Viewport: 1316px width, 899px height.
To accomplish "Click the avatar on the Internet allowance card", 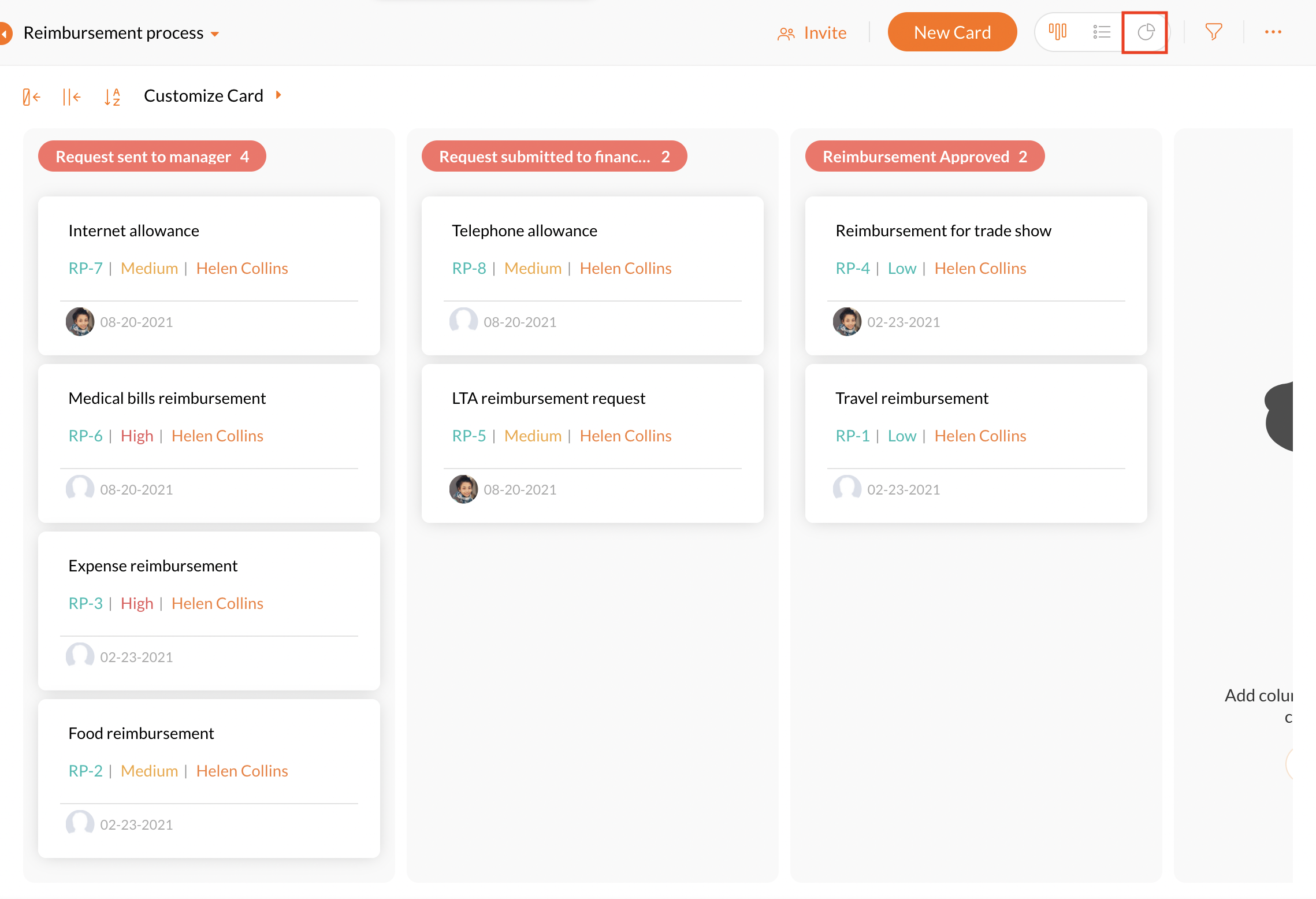I will point(80,322).
